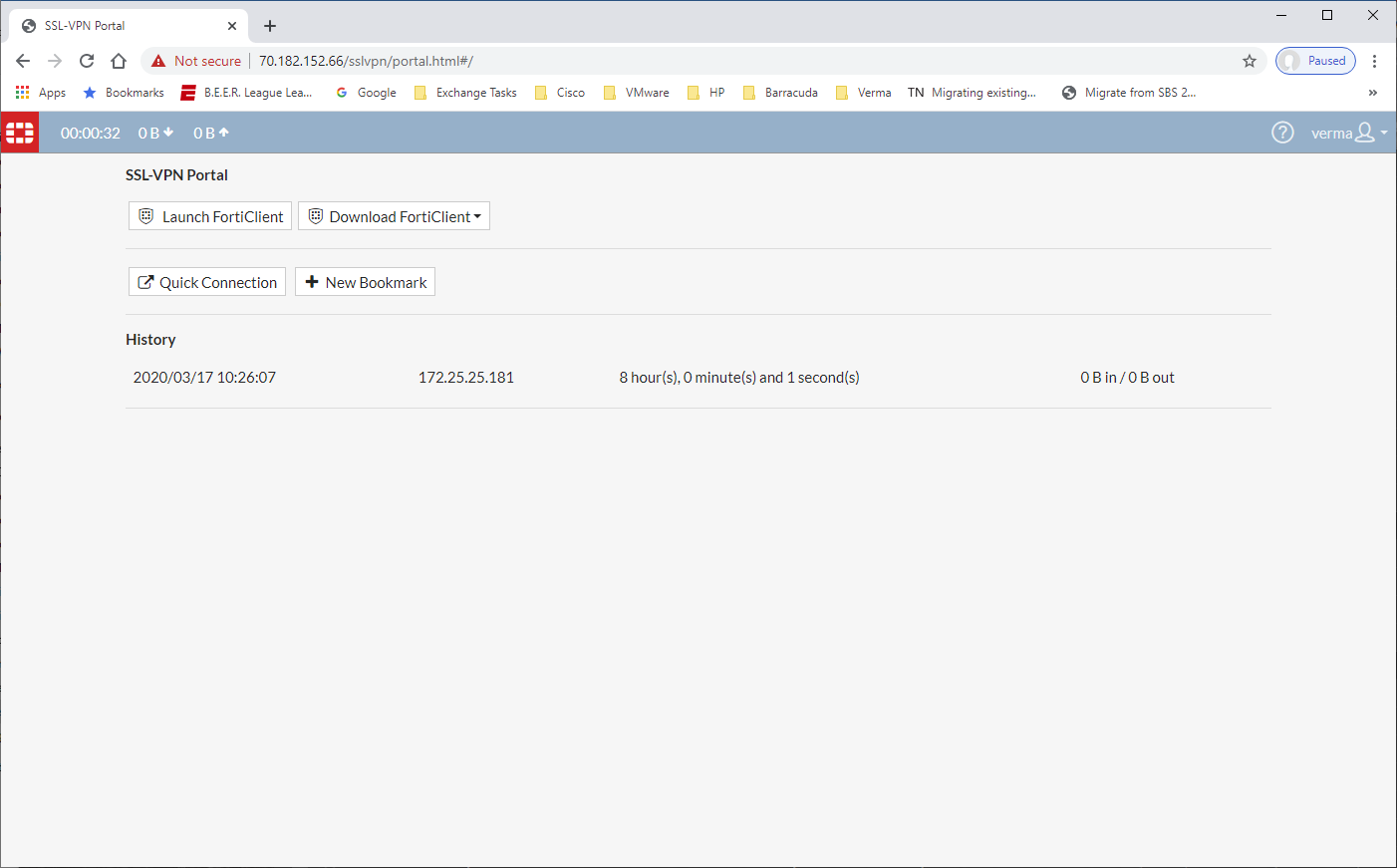Open Bookmarks star folder

pos(124,93)
